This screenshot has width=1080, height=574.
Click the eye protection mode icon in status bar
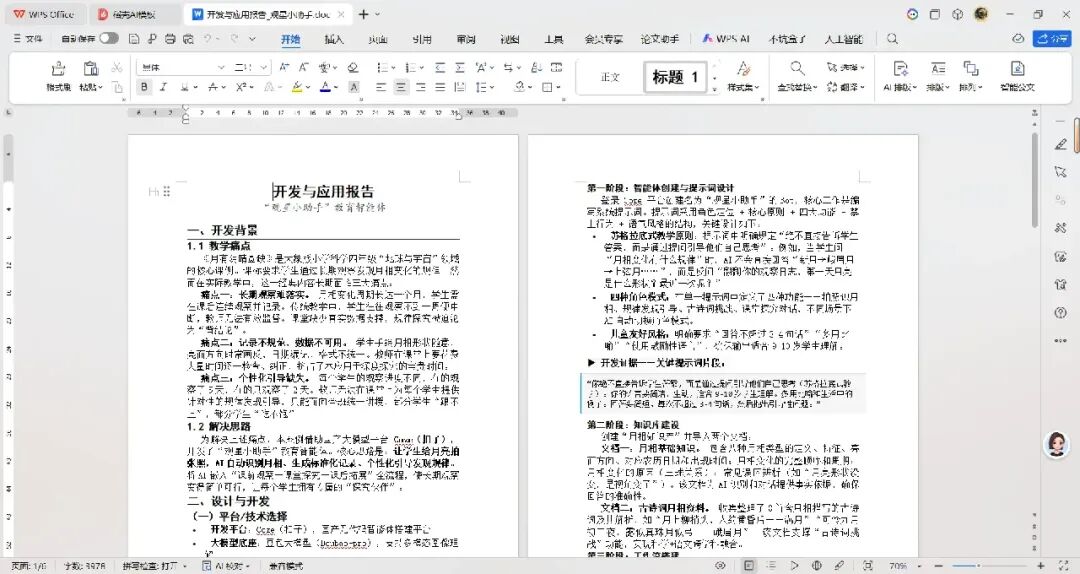tap(720, 566)
